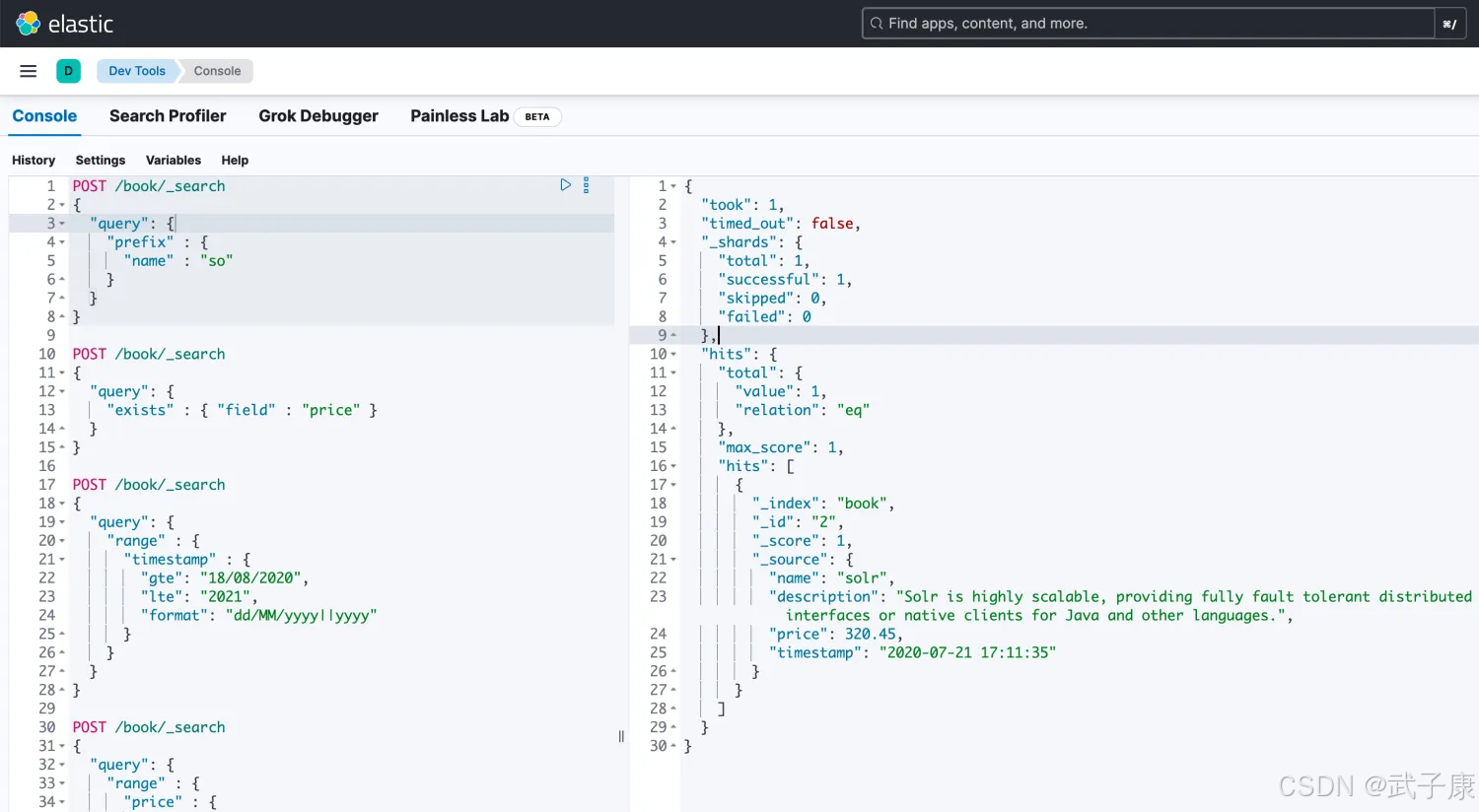This screenshot has width=1479, height=812.
Task: Open request options three-dot menu
Action: (586, 185)
